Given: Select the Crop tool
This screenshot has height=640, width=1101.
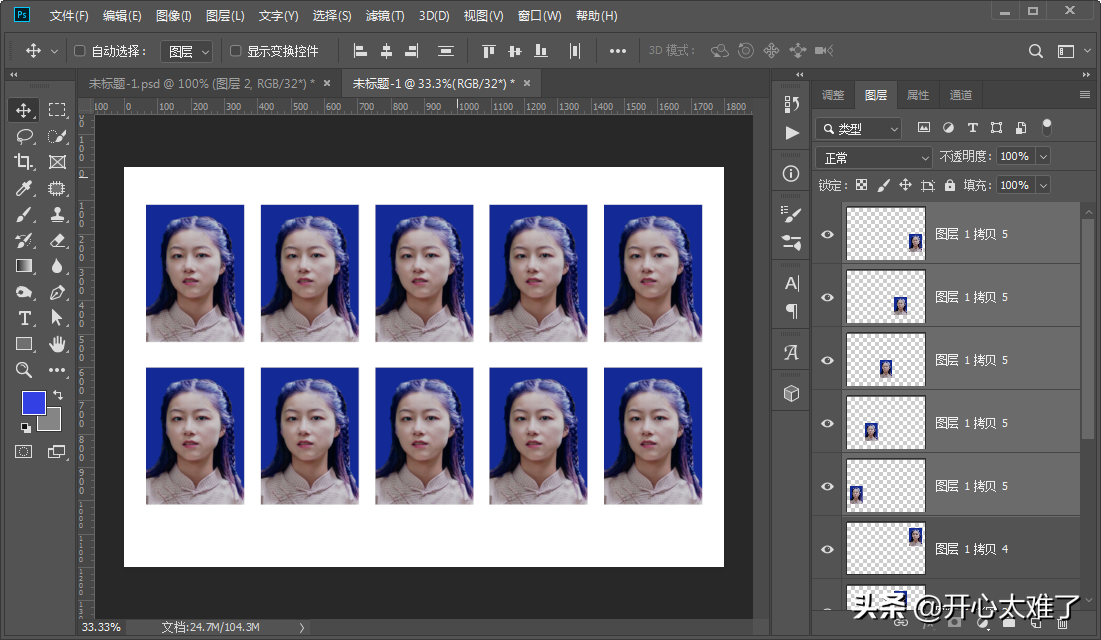Looking at the screenshot, I should click(x=24, y=162).
